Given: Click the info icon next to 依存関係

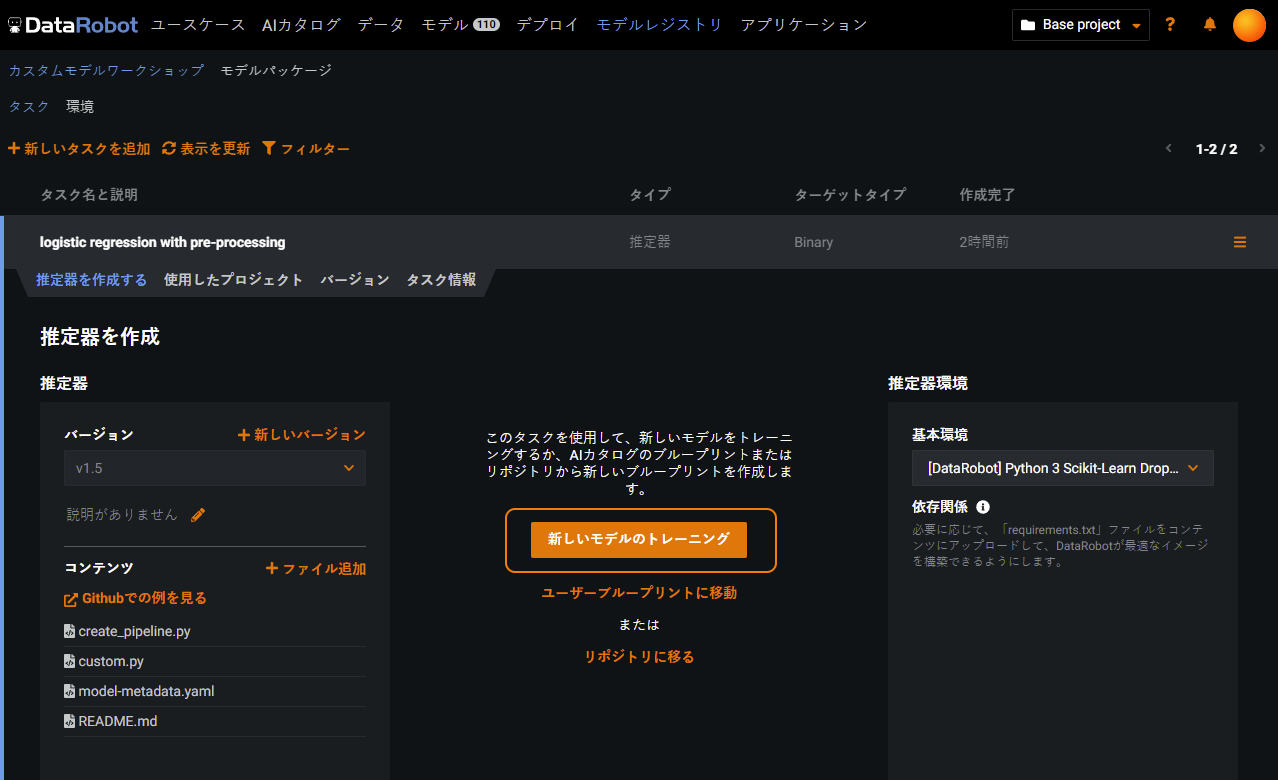Looking at the screenshot, I should point(983,507).
